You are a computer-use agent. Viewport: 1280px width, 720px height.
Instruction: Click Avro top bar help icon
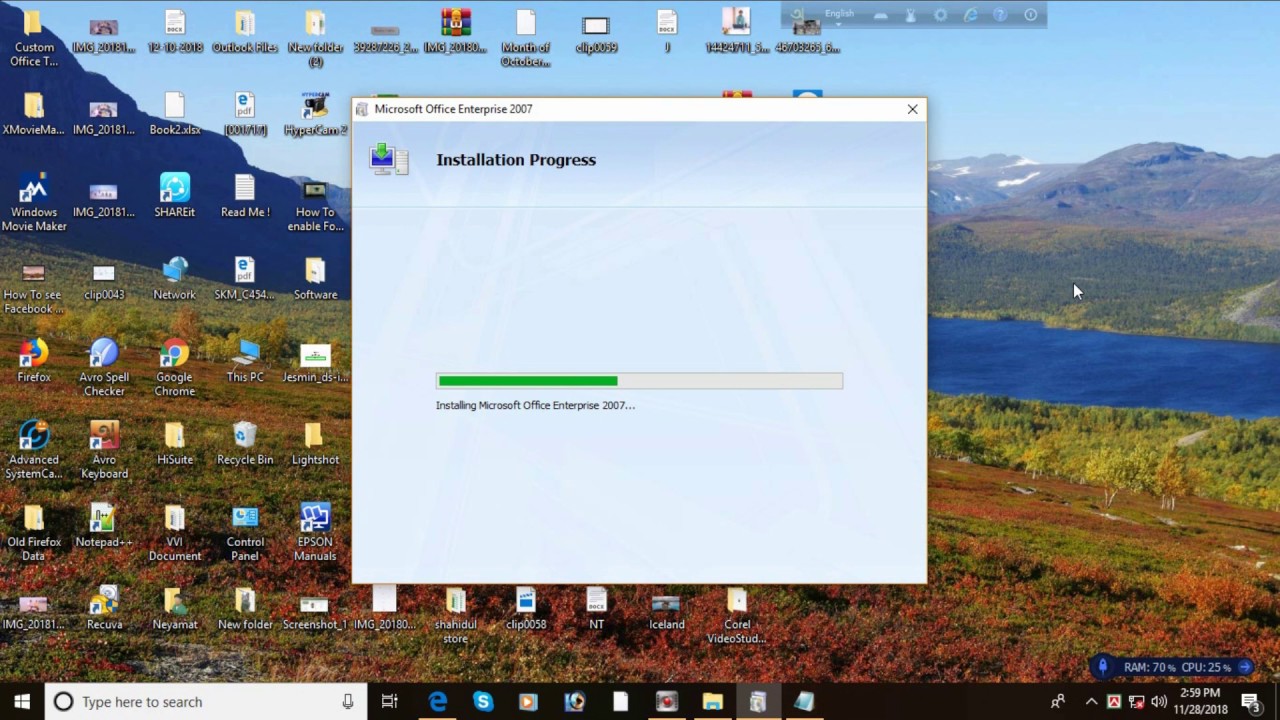click(1000, 15)
